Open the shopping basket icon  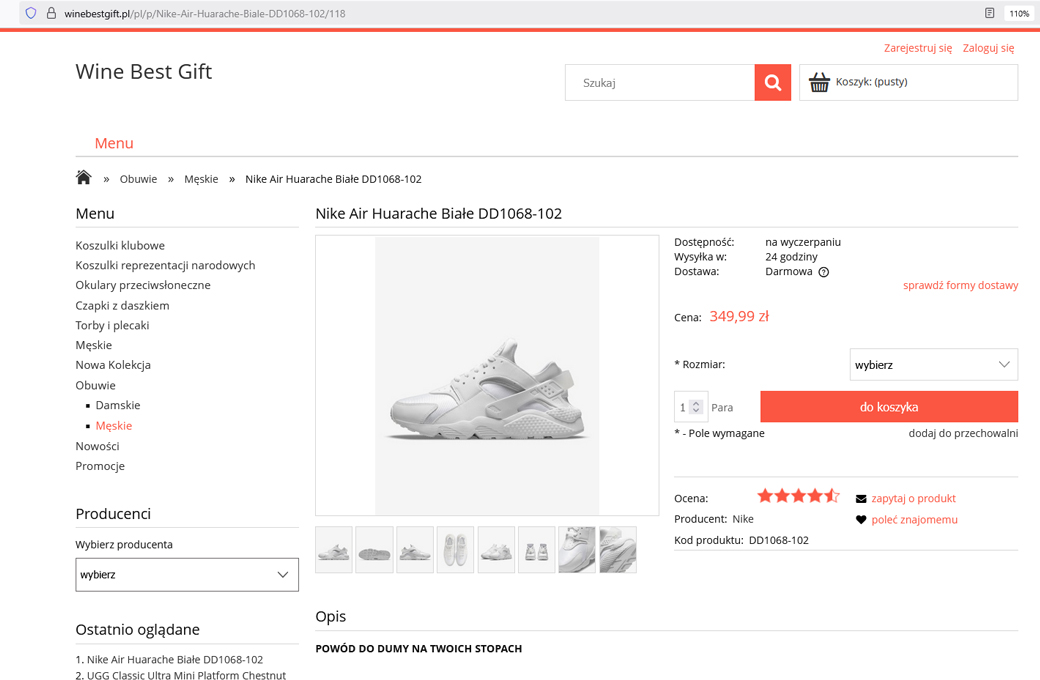point(819,82)
